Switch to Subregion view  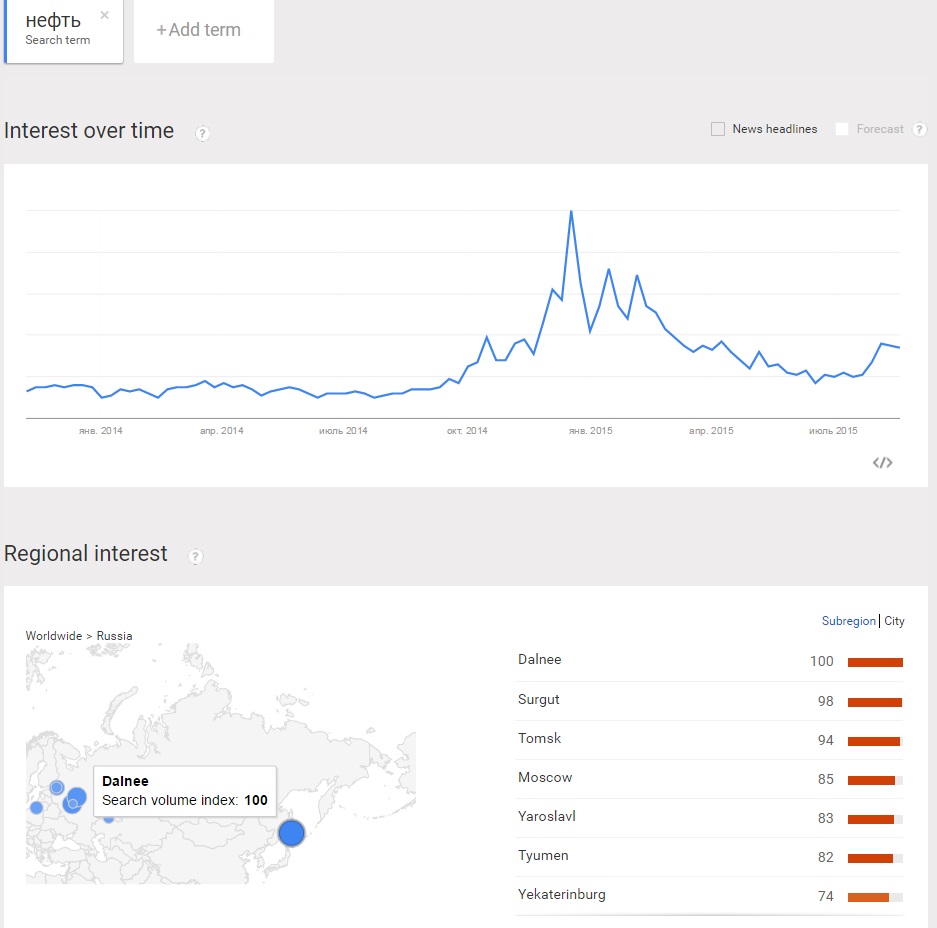[x=848, y=621]
